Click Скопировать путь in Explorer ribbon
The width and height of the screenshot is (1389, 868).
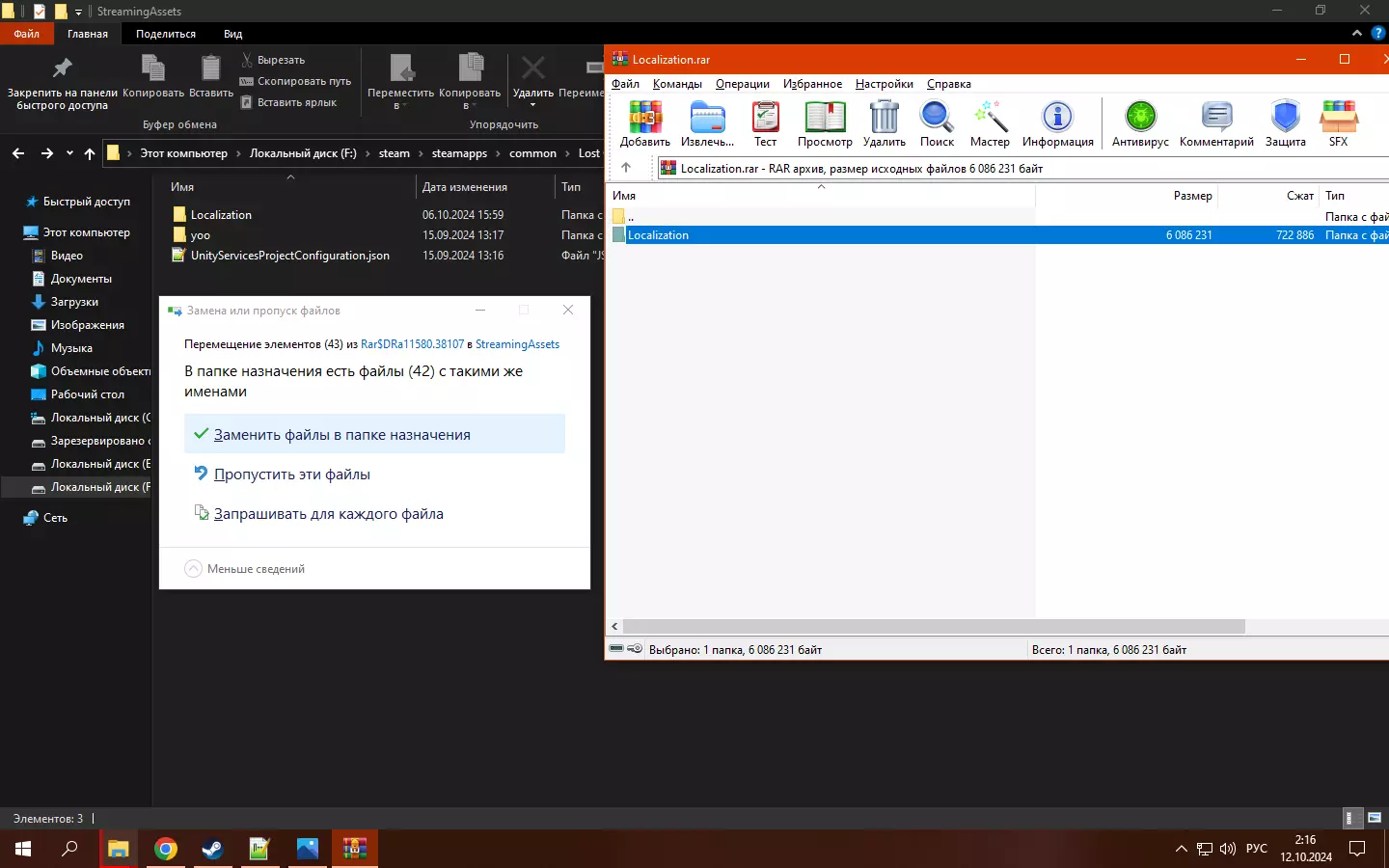tap(295, 81)
